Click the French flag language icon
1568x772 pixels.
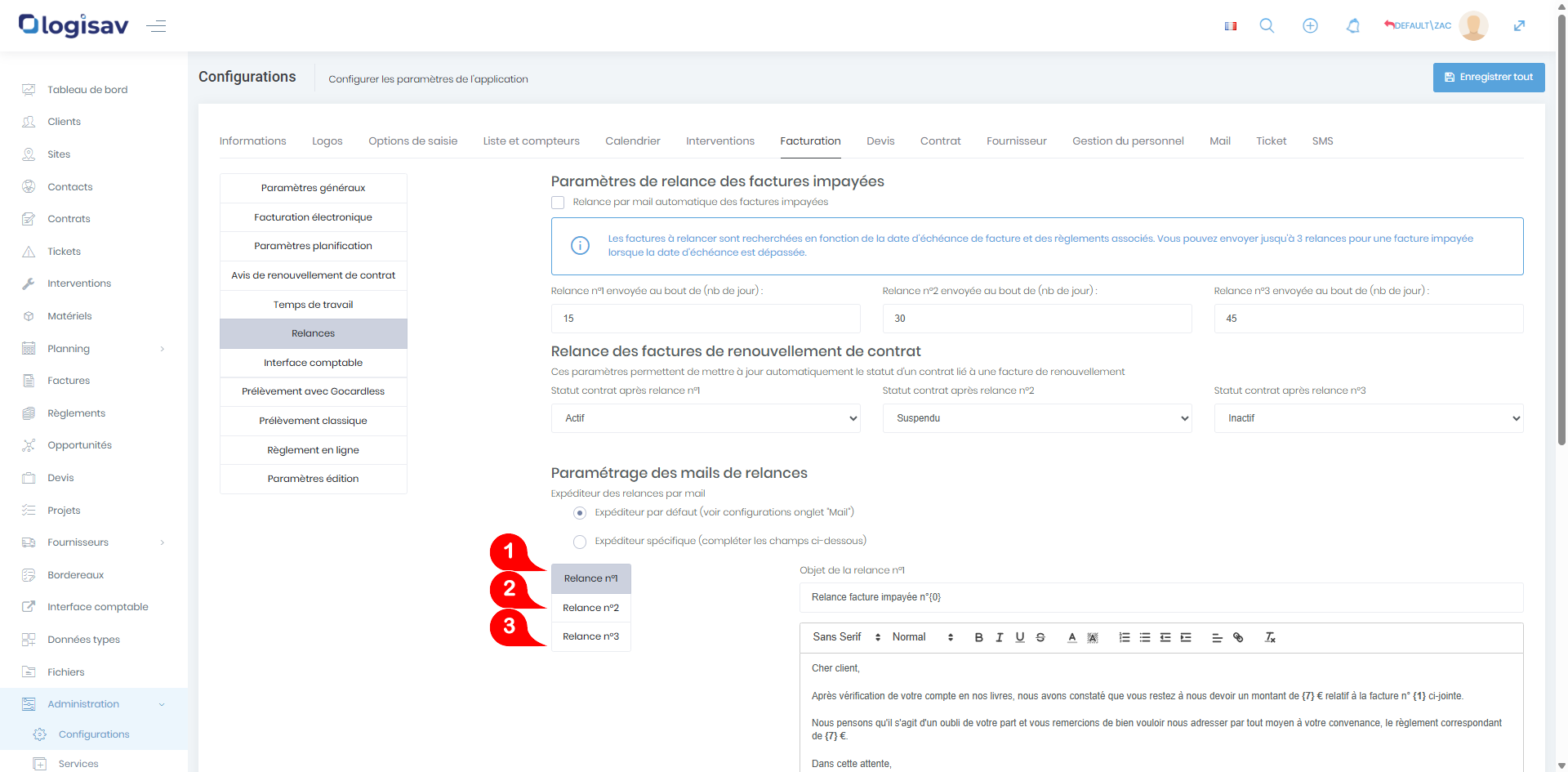coord(1230,26)
